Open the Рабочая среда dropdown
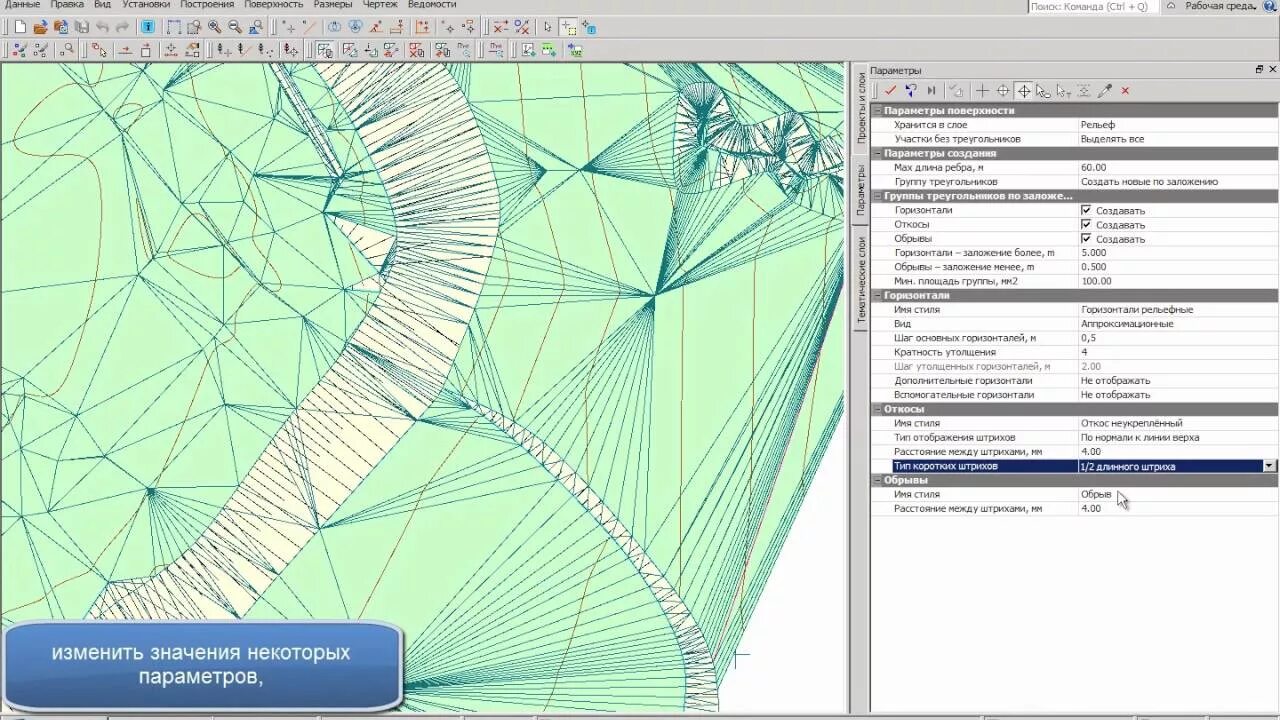Viewport: 1280px width, 720px height. (1219, 6)
